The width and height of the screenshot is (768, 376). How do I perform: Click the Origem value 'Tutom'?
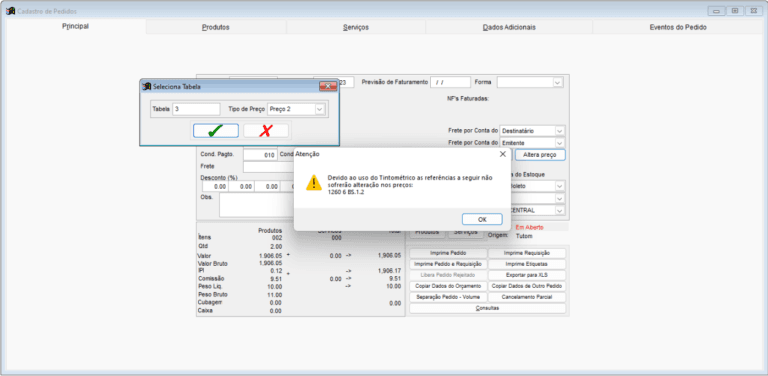524,236
